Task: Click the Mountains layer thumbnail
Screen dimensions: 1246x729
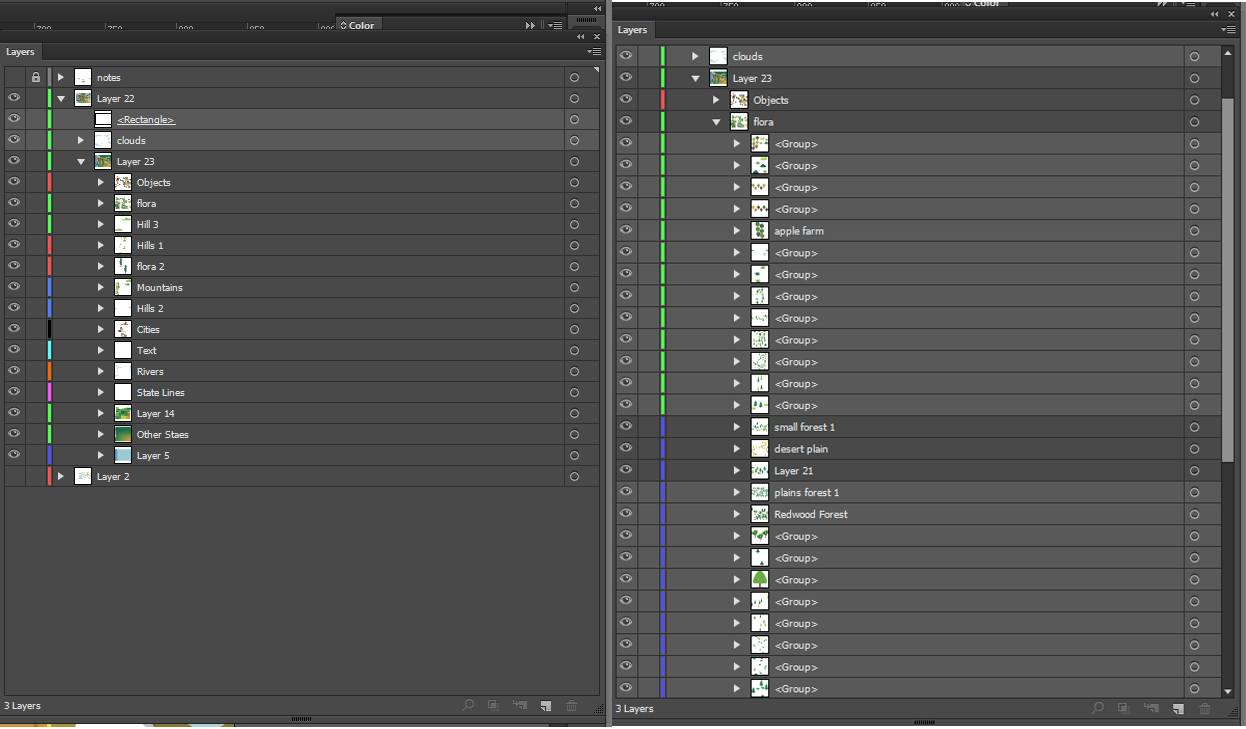Action: [123, 287]
